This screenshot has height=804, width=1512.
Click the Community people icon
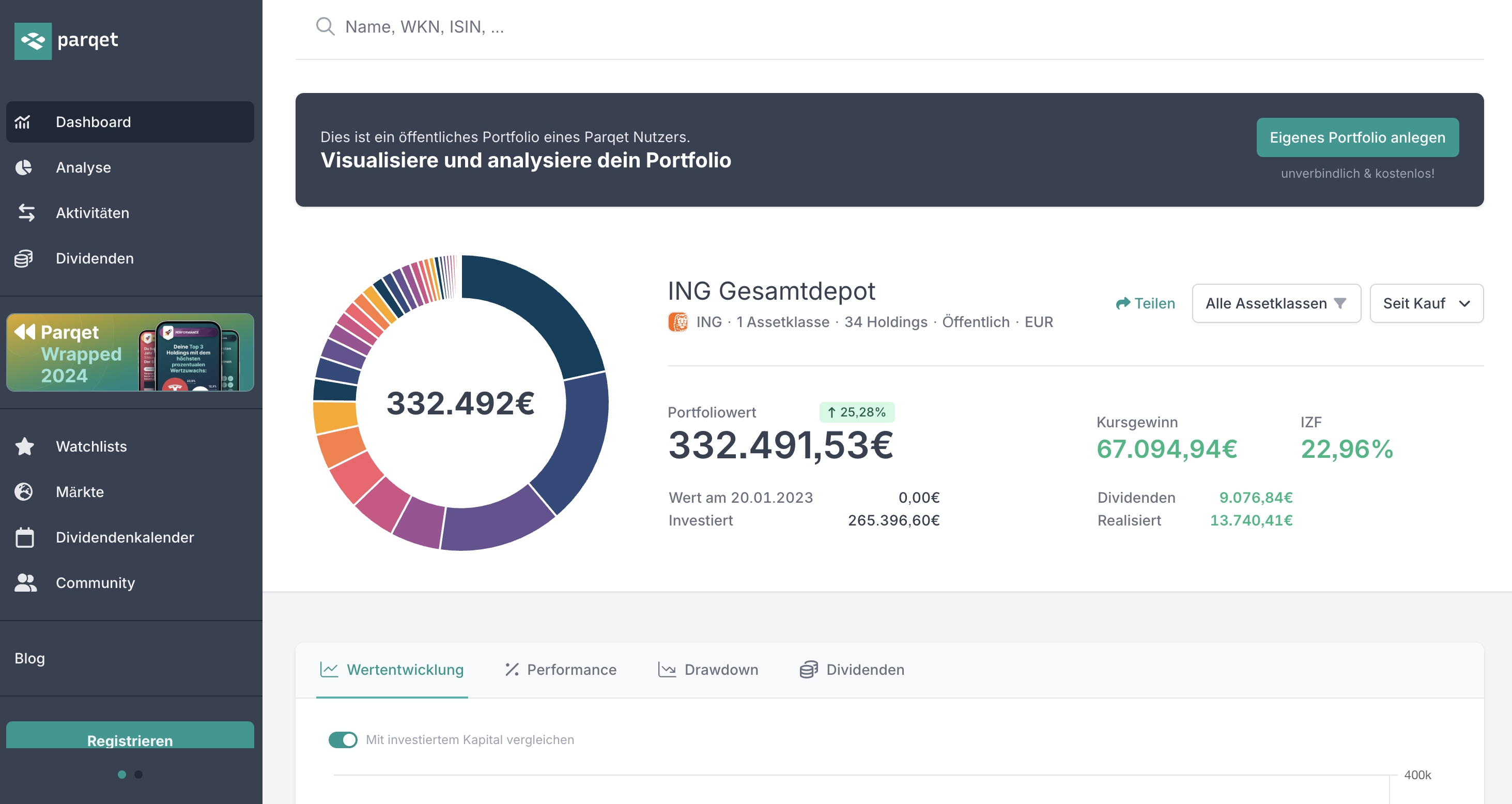click(25, 582)
